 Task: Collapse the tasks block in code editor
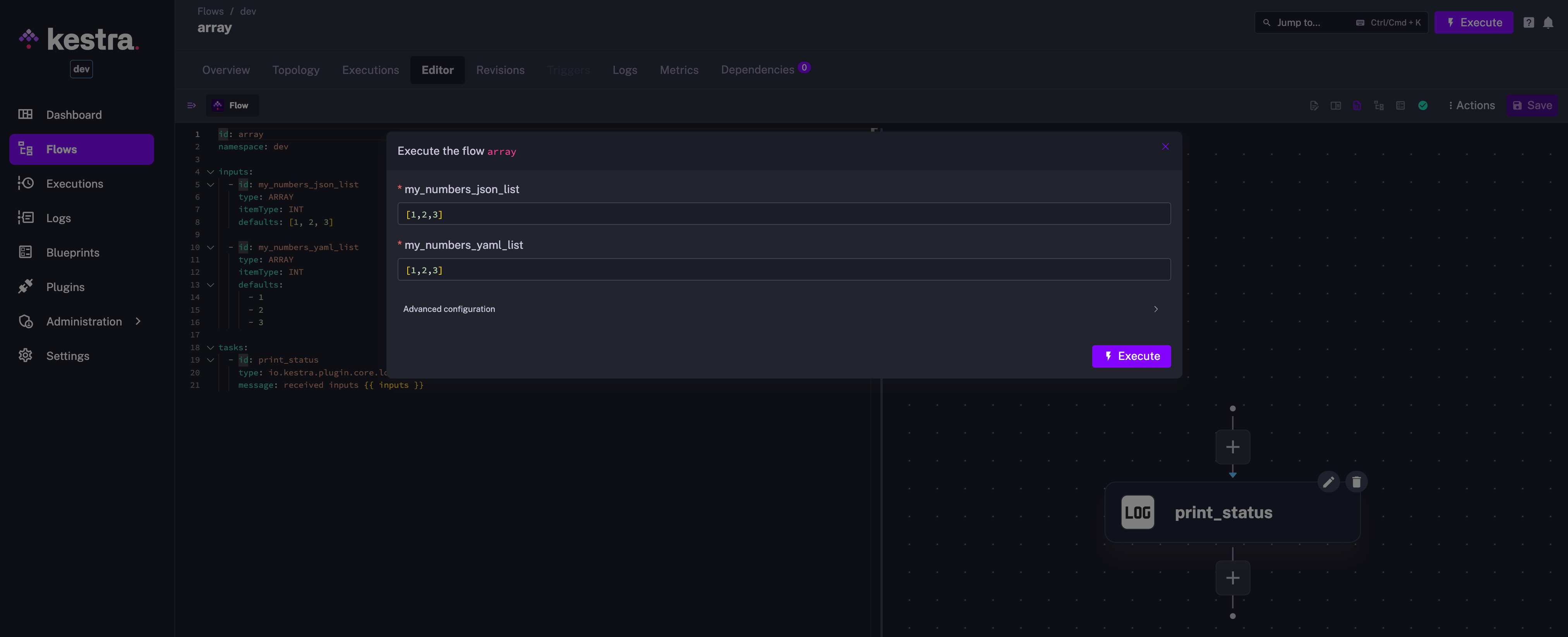click(x=211, y=348)
